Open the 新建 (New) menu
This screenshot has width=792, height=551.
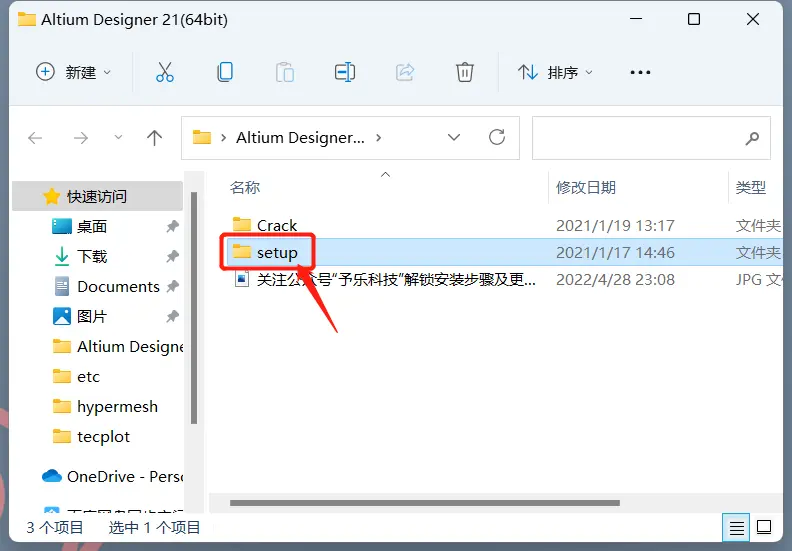pos(73,72)
